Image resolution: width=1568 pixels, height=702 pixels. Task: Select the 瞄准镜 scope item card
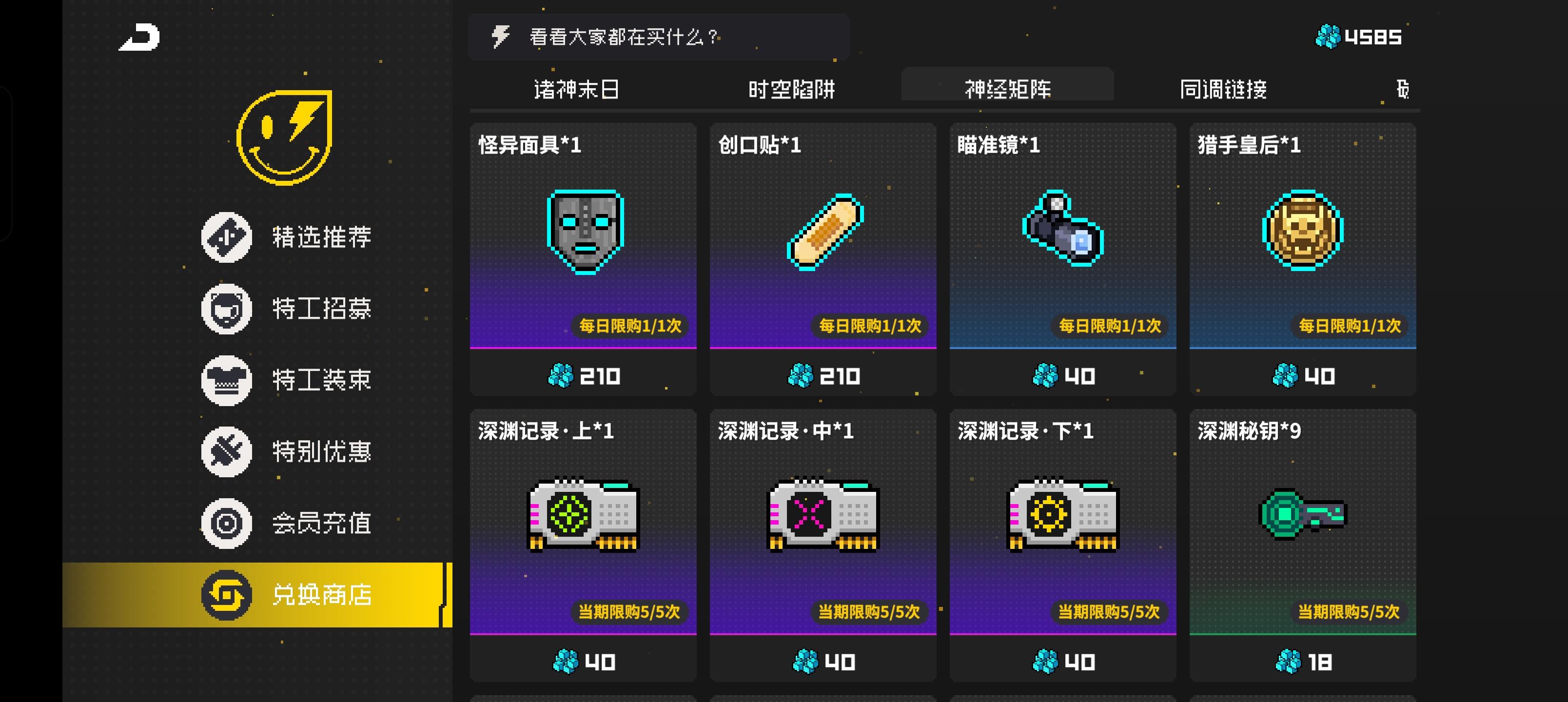(1063, 259)
